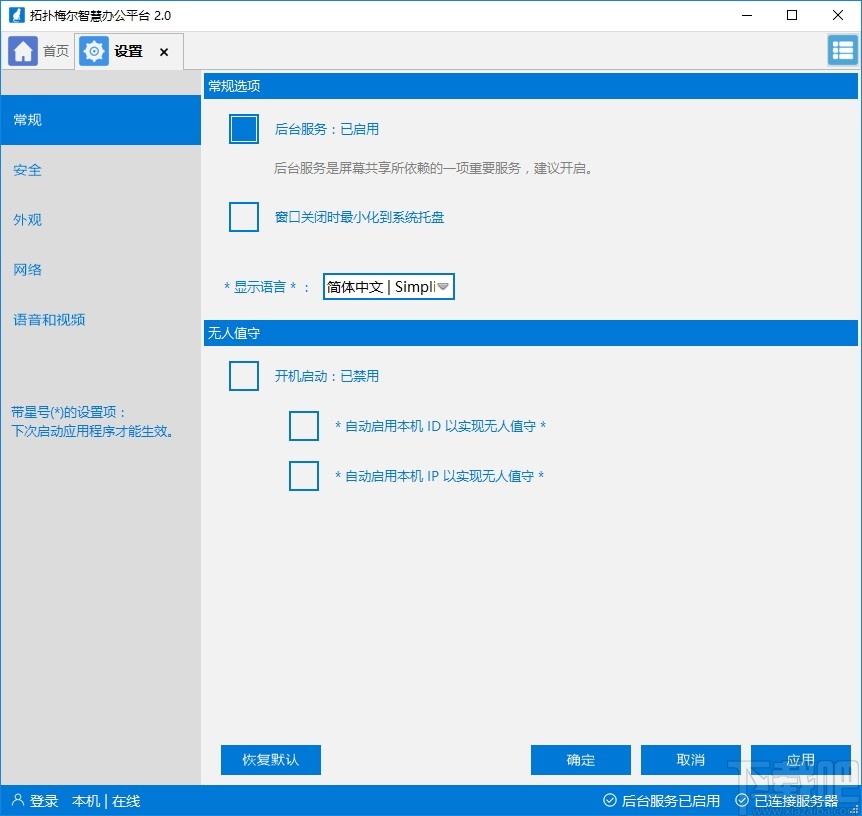The image size is (862, 816).
Task: Open the list view icon at top right
Action: [x=839, y=50]
